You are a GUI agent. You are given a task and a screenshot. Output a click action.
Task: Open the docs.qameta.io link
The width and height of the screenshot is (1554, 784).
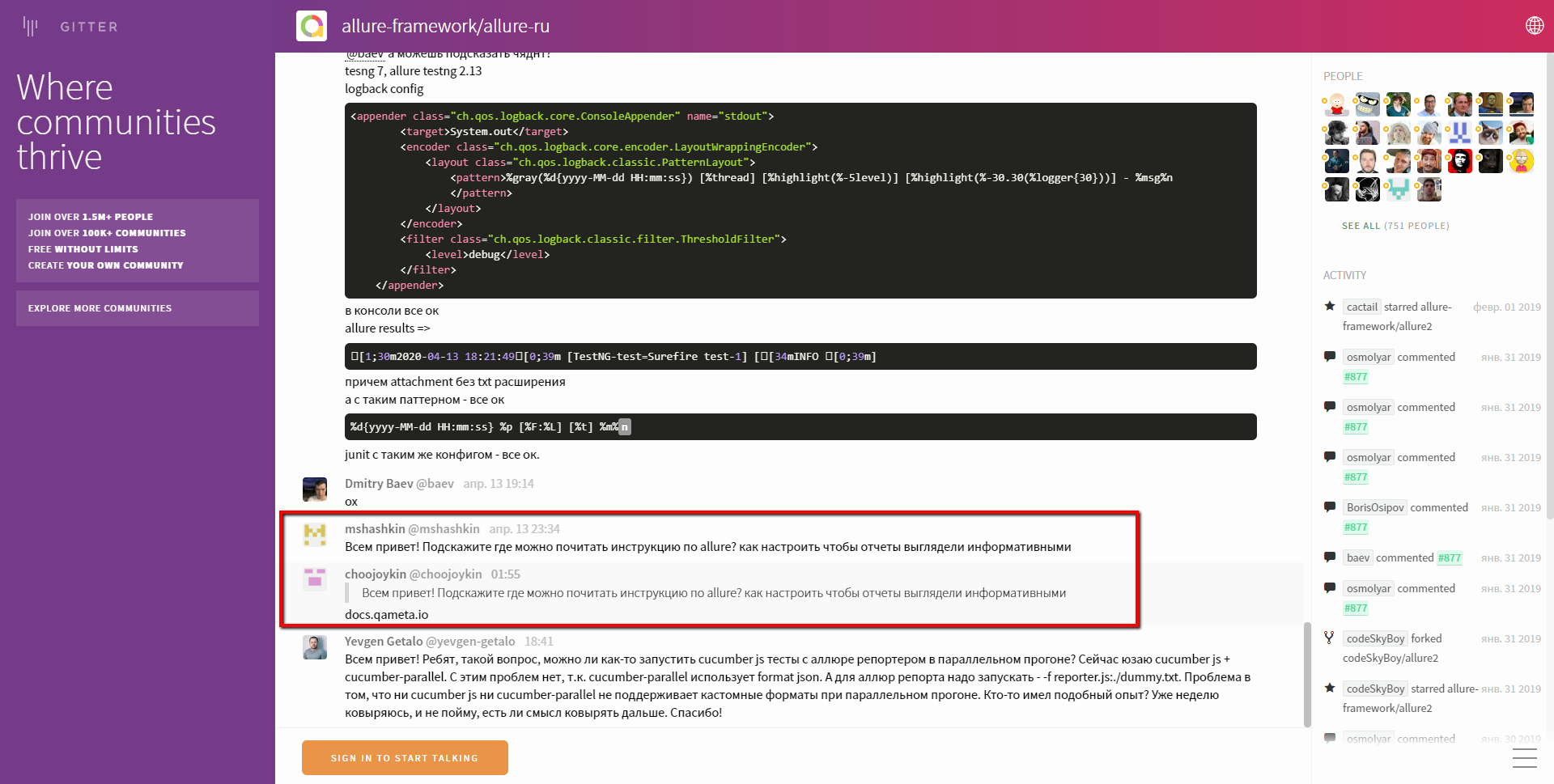coord(387,615)
